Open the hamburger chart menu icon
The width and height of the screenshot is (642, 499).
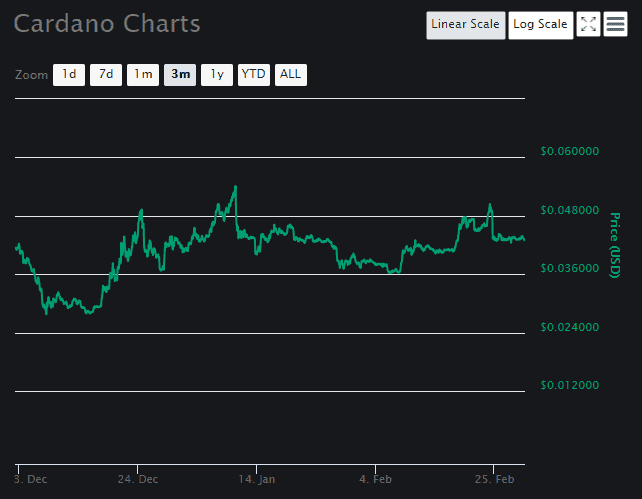(615, 24)
